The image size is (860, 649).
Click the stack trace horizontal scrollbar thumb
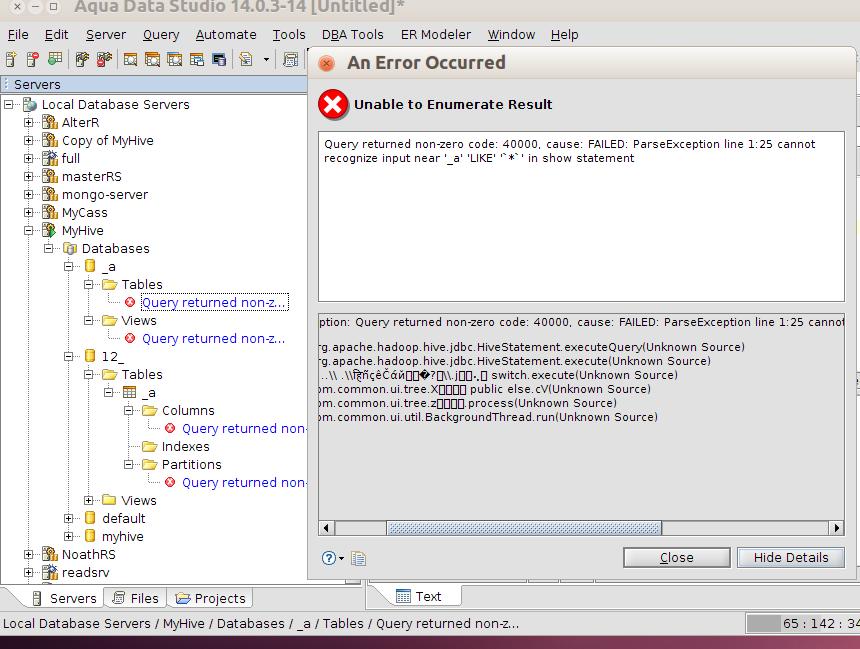point(524,528)
